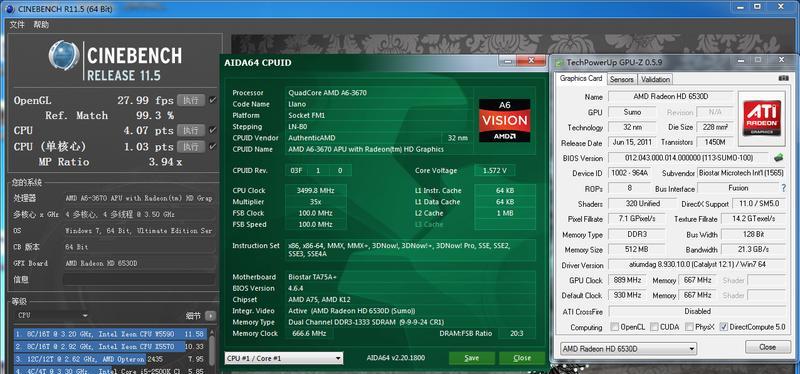Switch to the Graphics Card tab in GPU-Z
The image size is (800, 374).
click(581, 79)
